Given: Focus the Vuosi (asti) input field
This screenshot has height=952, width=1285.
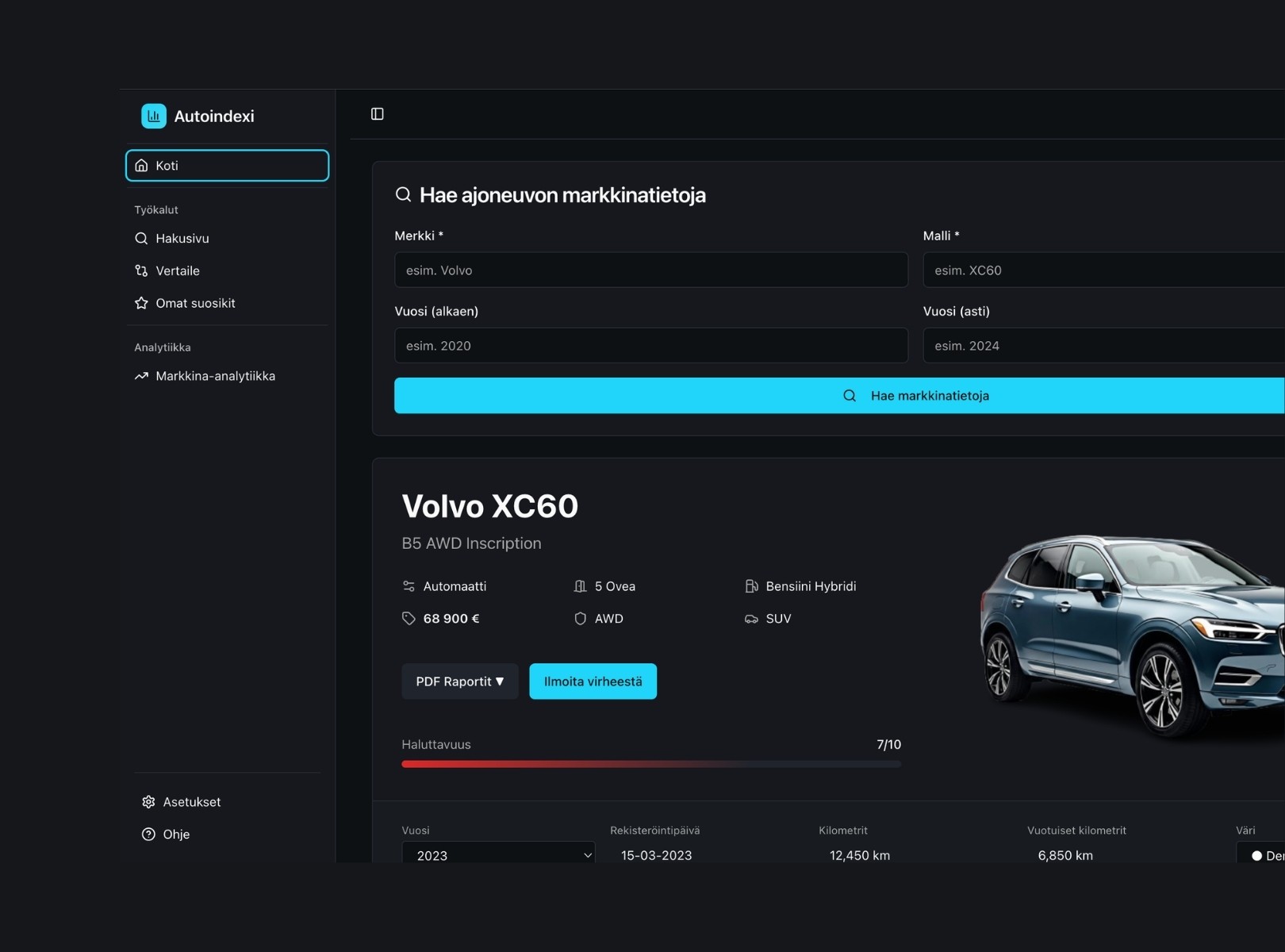Looking at the screenshot, I should (1104, 345).
